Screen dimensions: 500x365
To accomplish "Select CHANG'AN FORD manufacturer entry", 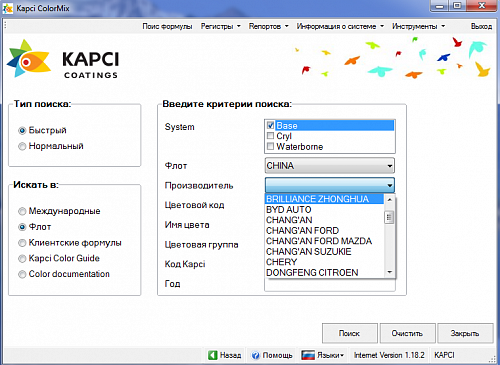I will tap(324, 231).
